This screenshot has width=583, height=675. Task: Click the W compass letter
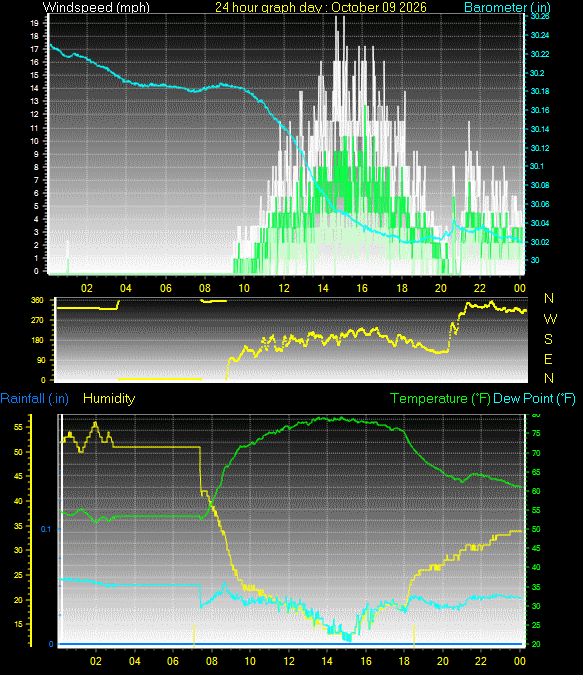550,319
